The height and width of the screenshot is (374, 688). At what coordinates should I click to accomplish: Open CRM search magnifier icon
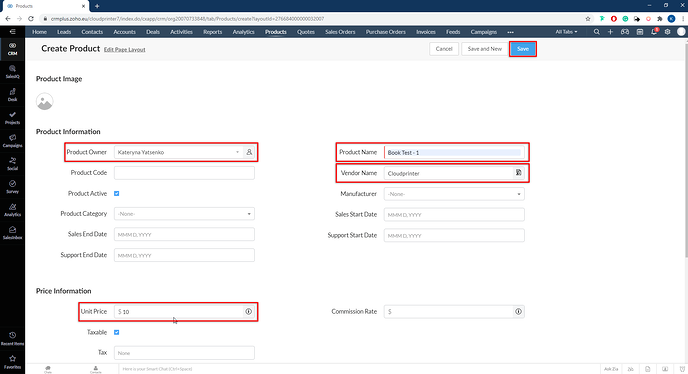596,32
